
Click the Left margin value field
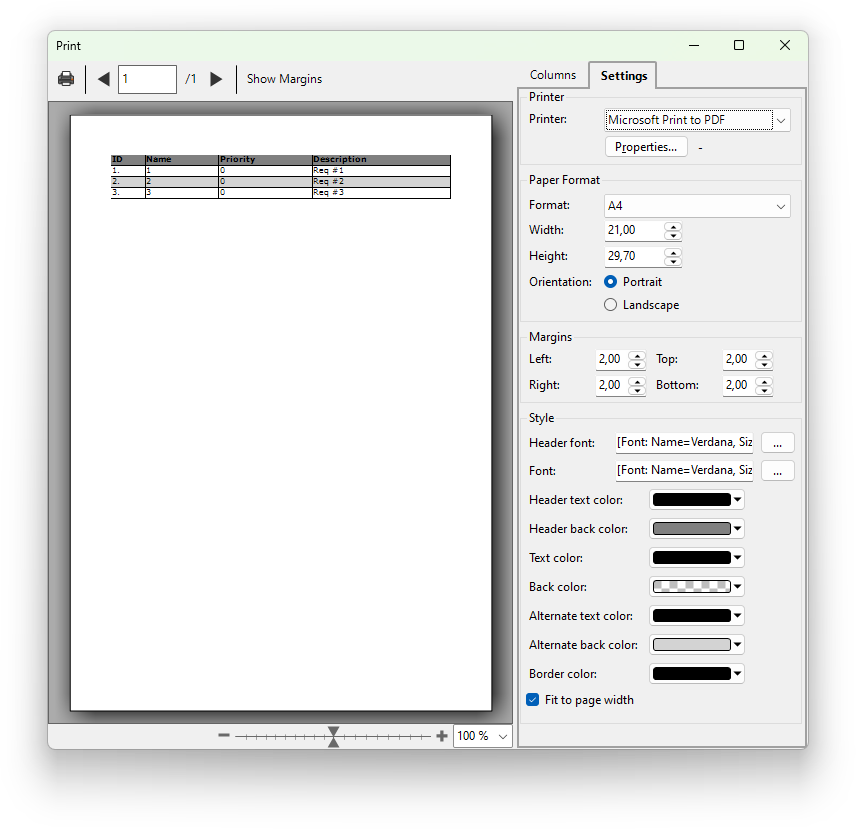coord(611,359)
